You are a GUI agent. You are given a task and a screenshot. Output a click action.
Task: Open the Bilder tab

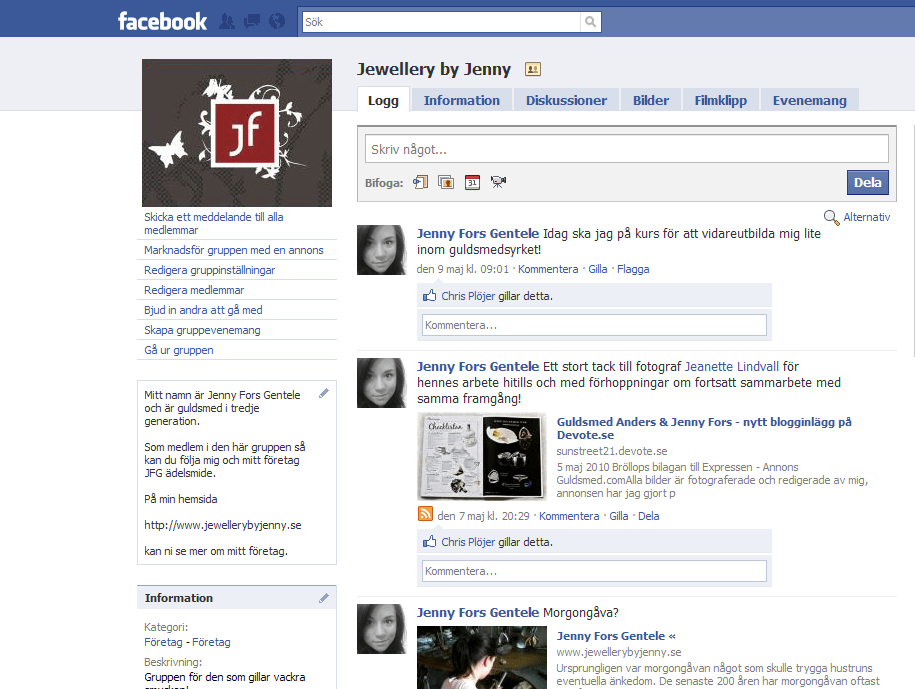tap(651, 100)
